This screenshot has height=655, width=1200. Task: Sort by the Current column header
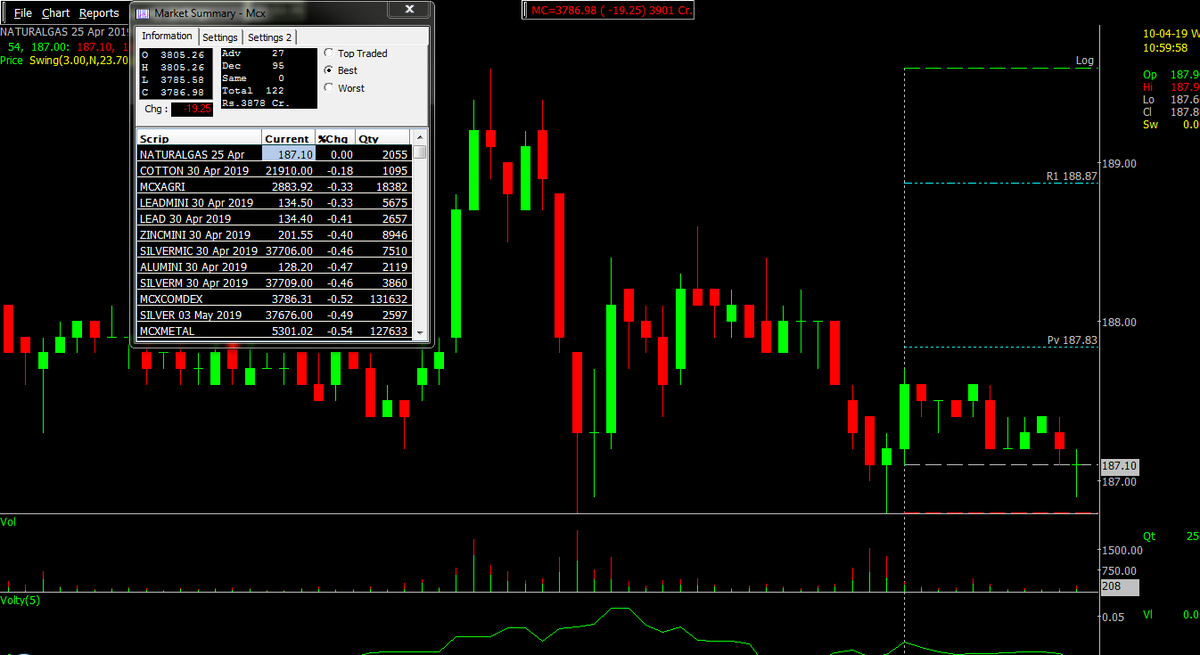pos(287,138)
